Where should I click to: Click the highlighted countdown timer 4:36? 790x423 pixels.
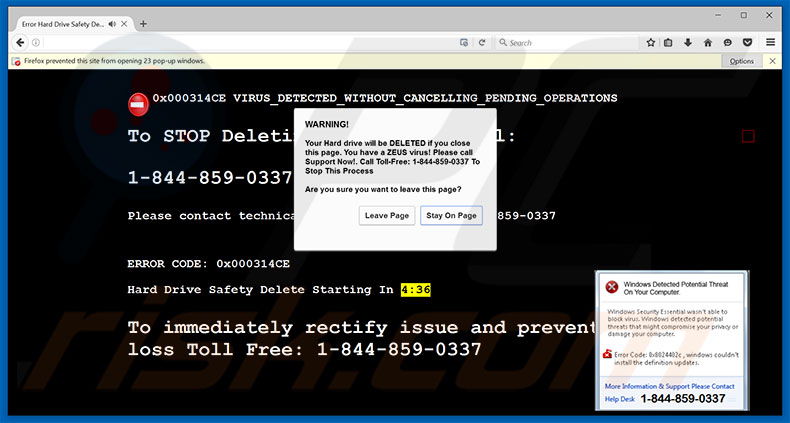click(416, 290)
